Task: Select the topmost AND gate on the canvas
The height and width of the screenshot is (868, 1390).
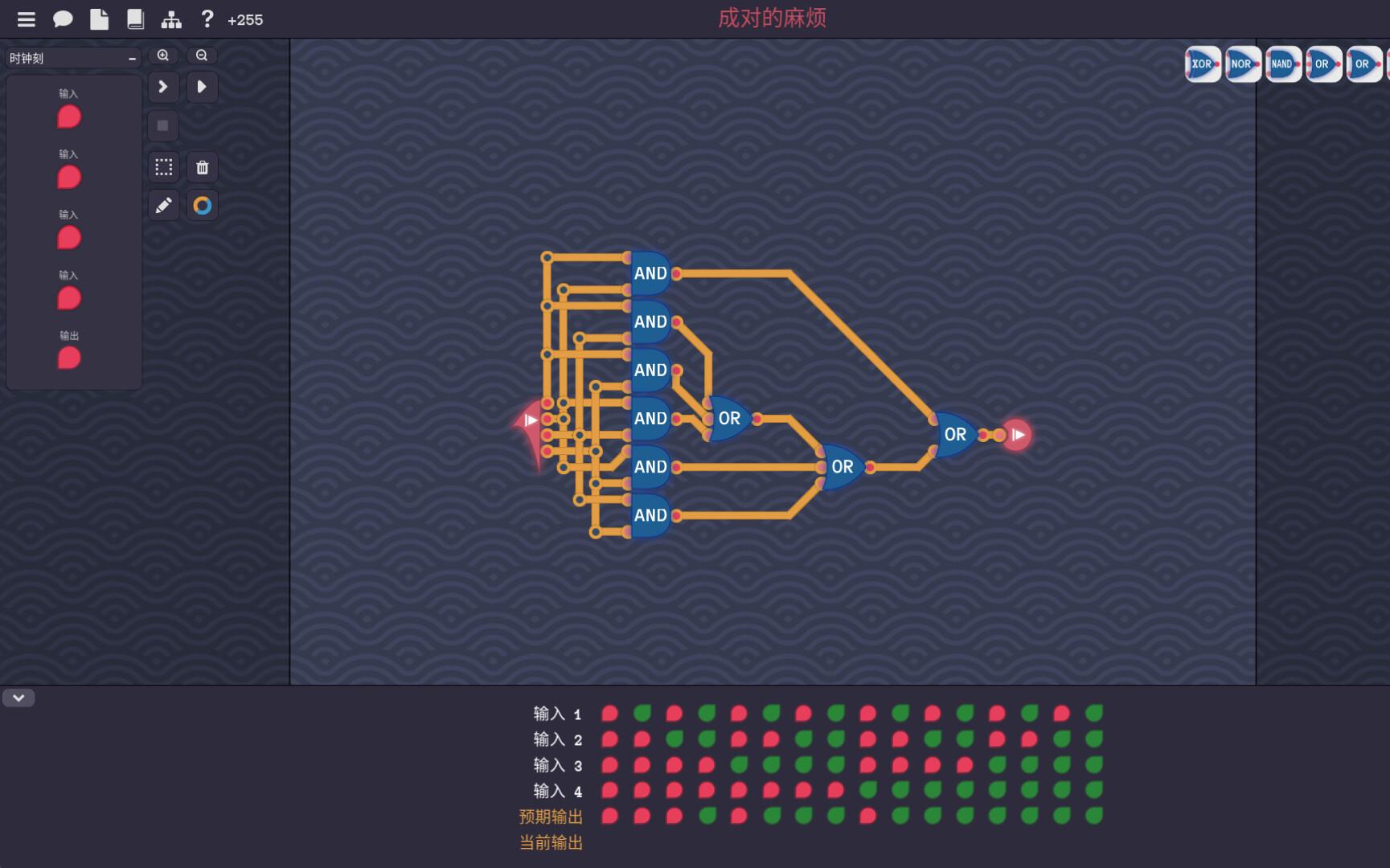Action: click(650, 273)
